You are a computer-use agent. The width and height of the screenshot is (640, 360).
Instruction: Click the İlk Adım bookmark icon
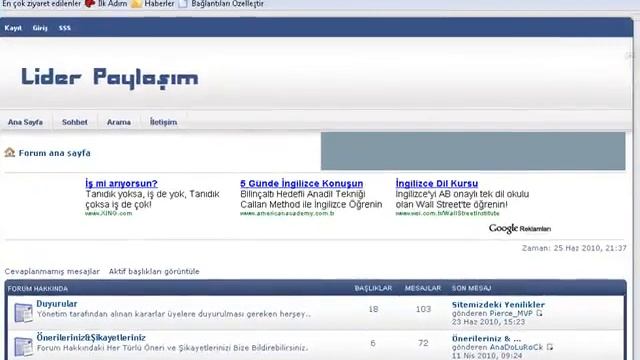[x=90, y=4]
